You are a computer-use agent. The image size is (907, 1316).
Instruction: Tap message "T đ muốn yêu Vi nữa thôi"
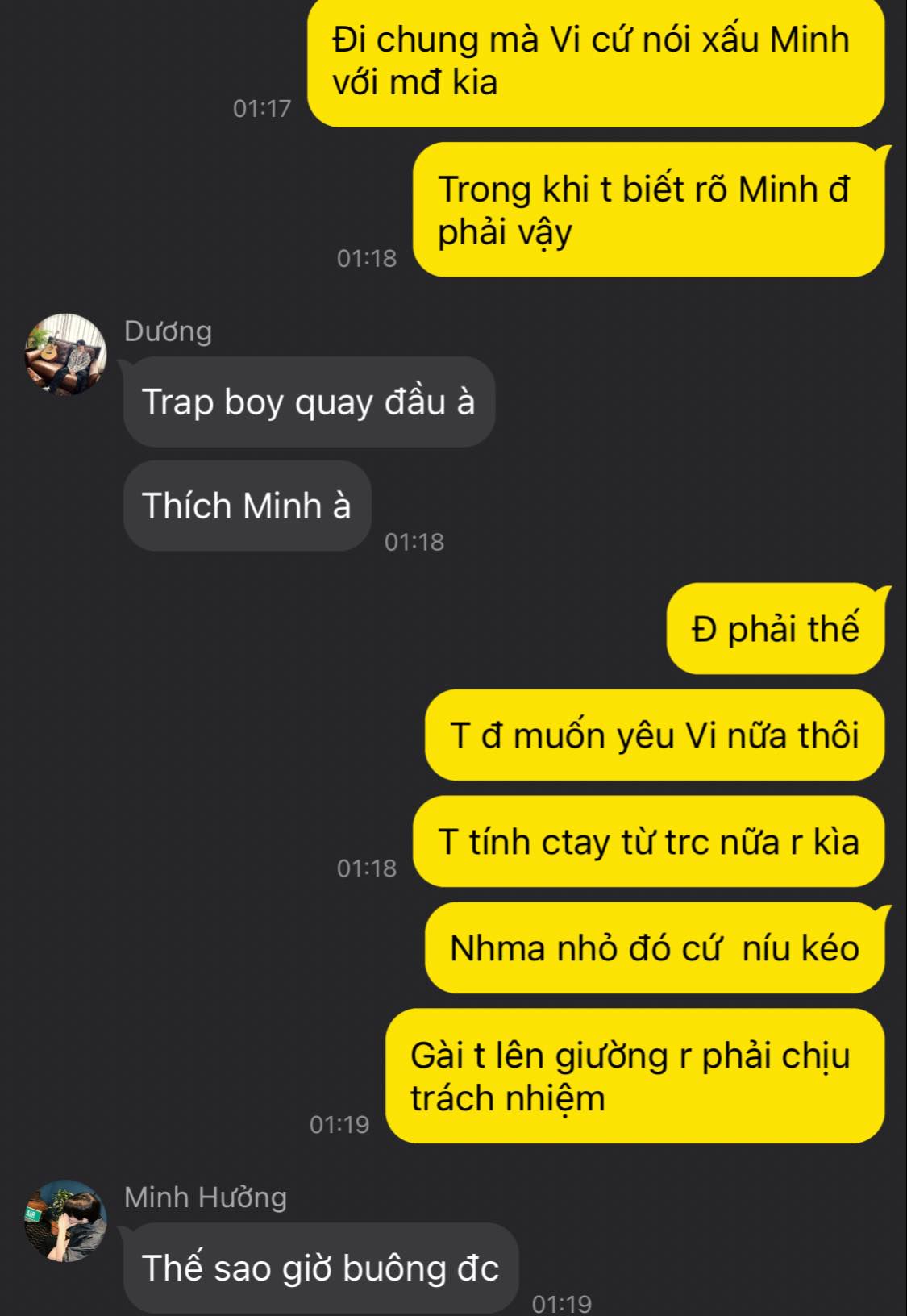655,735
